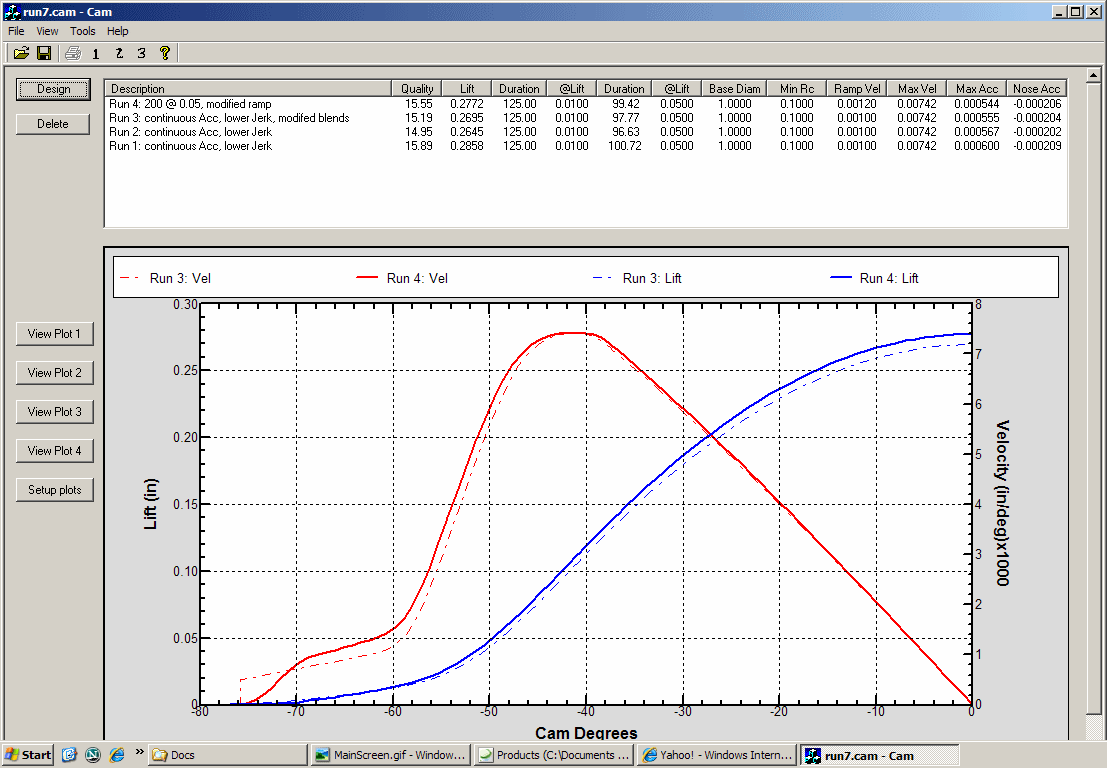Save the cam file with the disk icon

[44, 53]
